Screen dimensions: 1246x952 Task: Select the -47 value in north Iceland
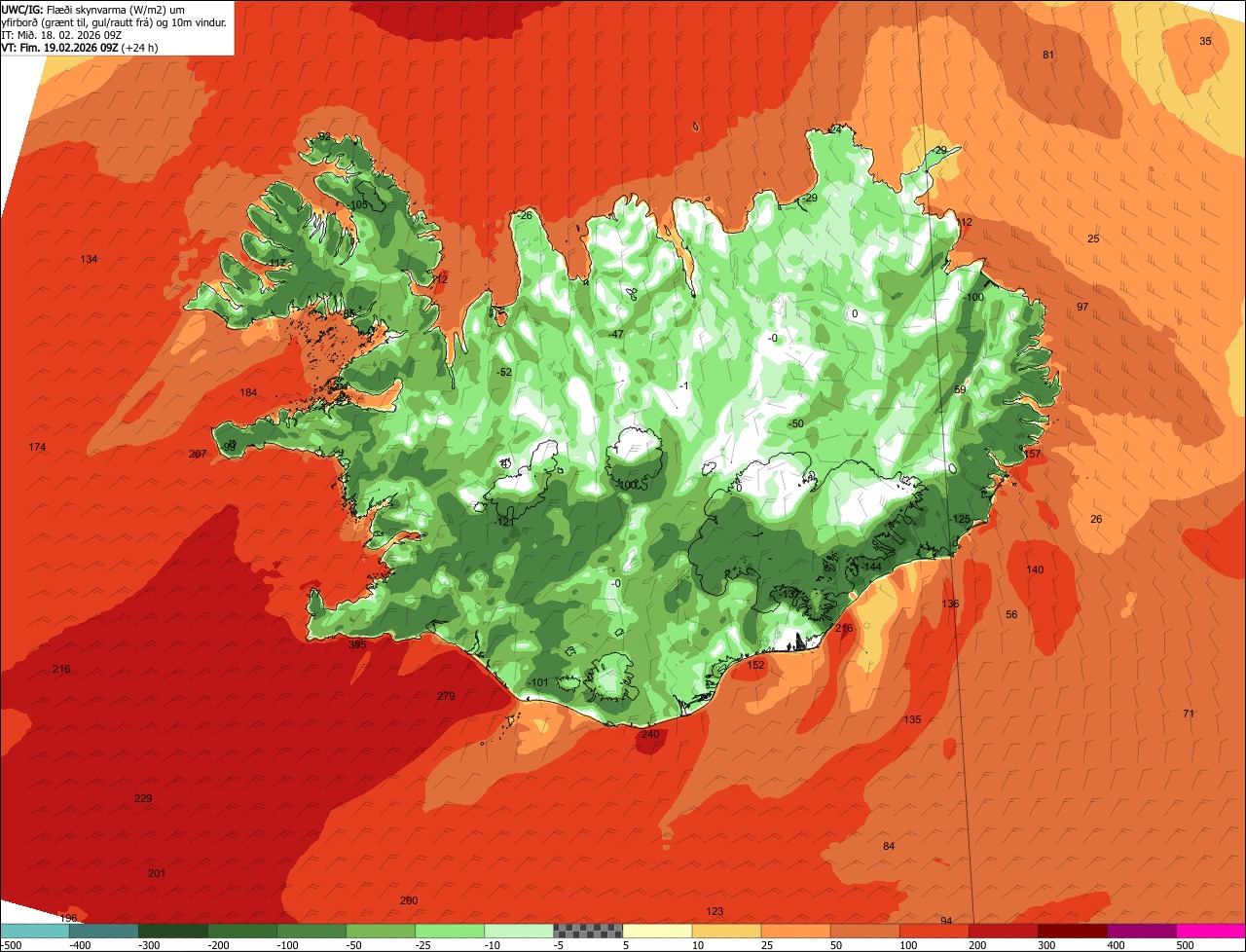coord(615,334)
